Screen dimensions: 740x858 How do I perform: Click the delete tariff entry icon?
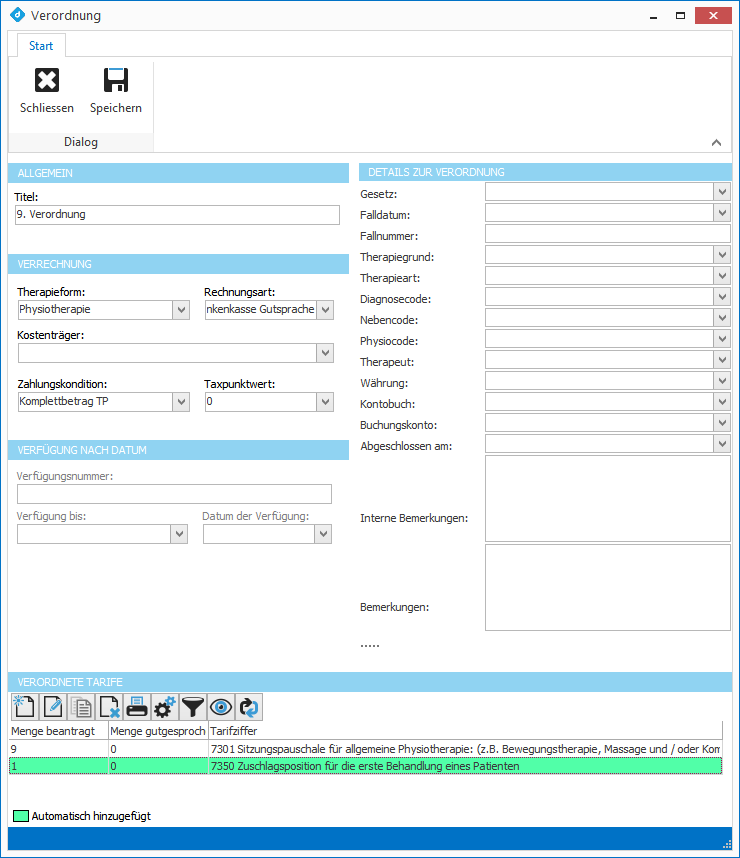coord(108,707)
